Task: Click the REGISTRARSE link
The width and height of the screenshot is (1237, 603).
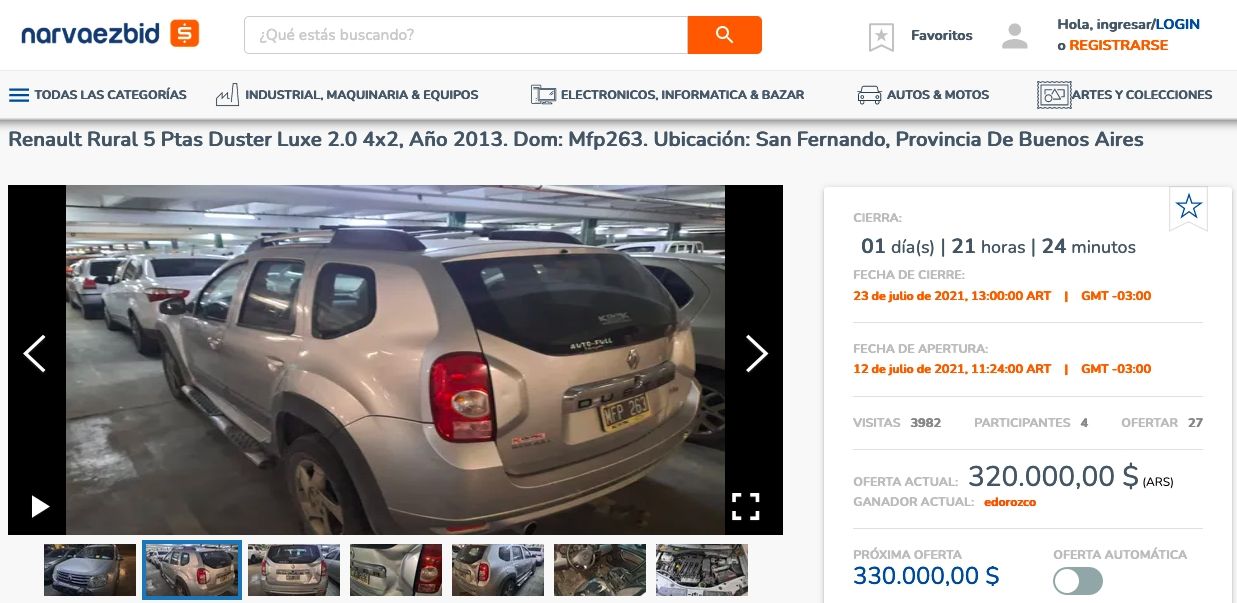Action: [1118, 45]
